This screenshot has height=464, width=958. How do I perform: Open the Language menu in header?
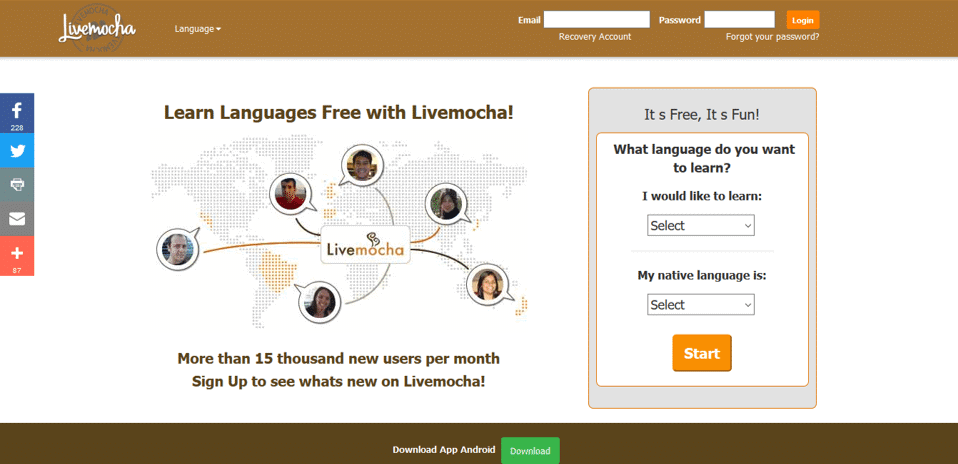click(x=197, y=29)
